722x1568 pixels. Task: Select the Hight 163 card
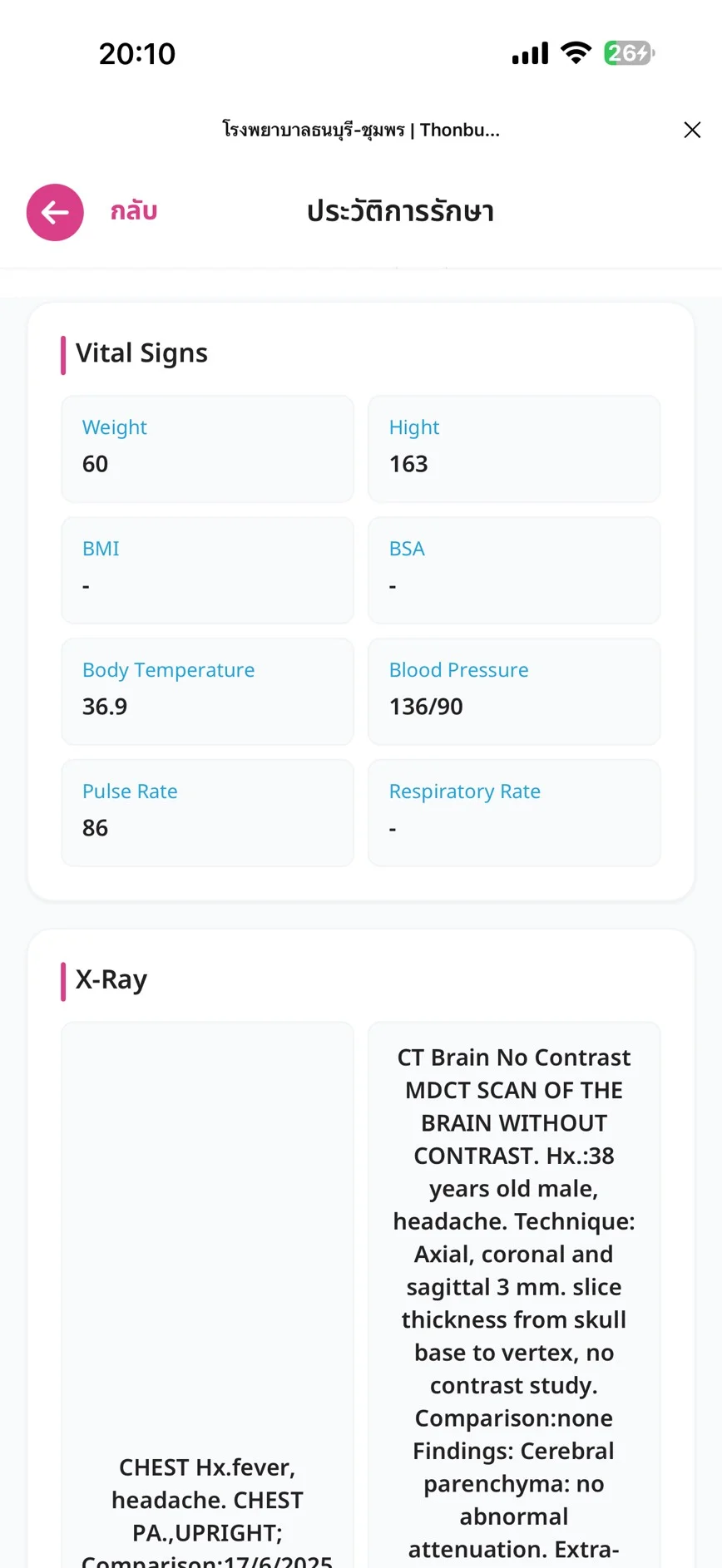tap(514, 449)
